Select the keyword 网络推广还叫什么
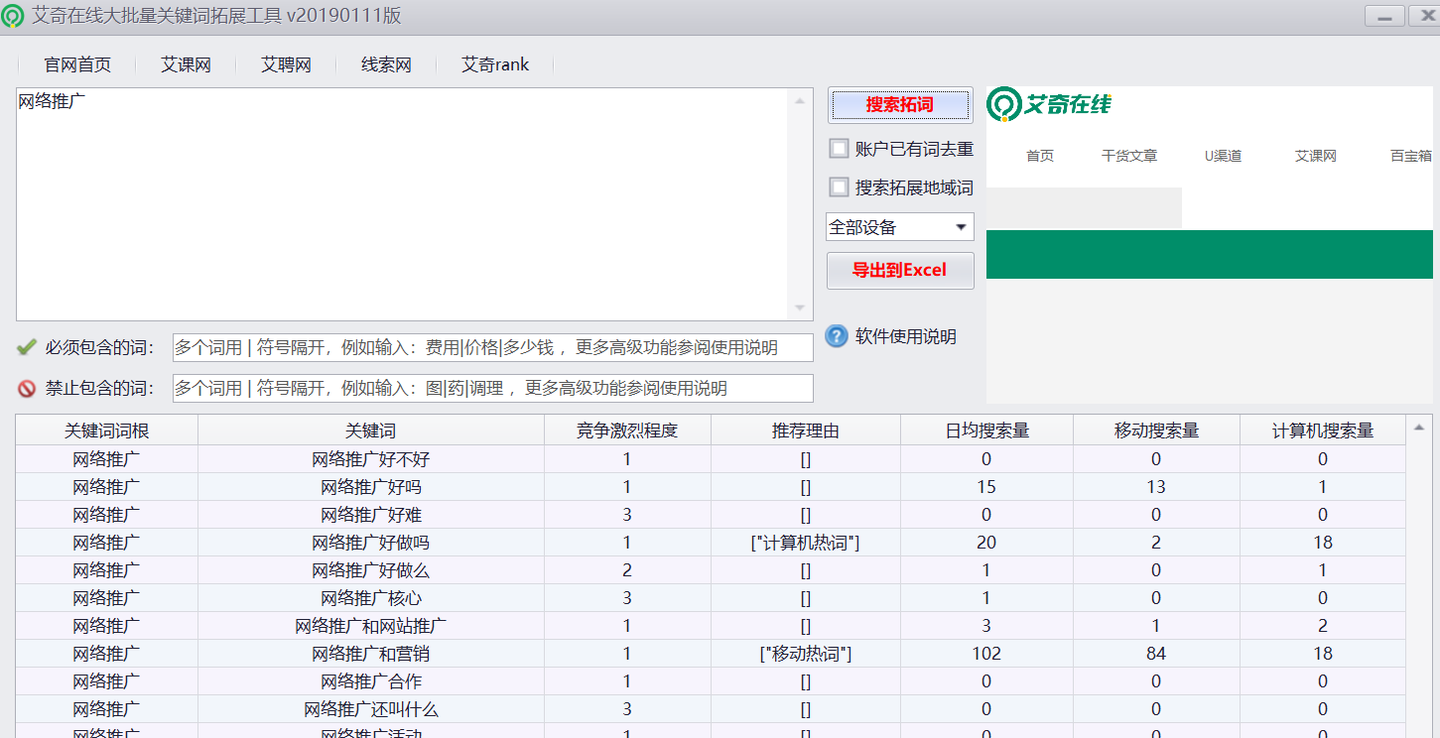The image size is (1440, 738). click(371, 710)
